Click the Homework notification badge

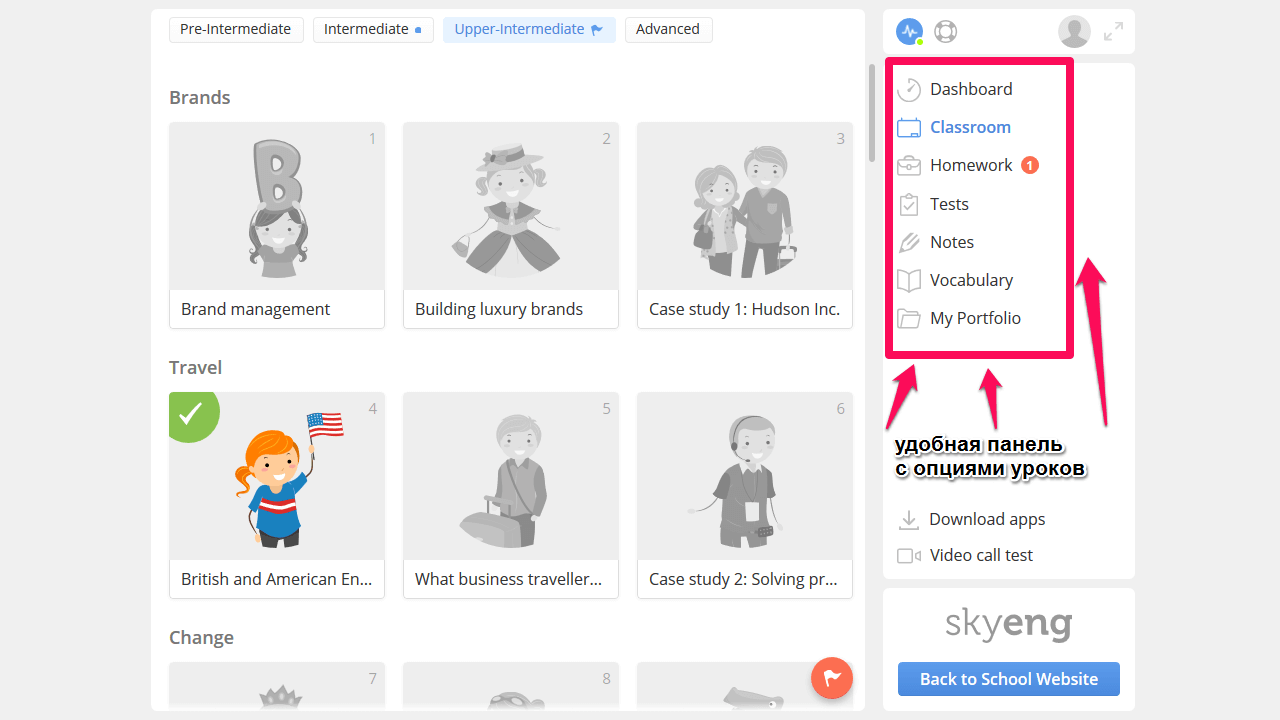point(1030,165)
